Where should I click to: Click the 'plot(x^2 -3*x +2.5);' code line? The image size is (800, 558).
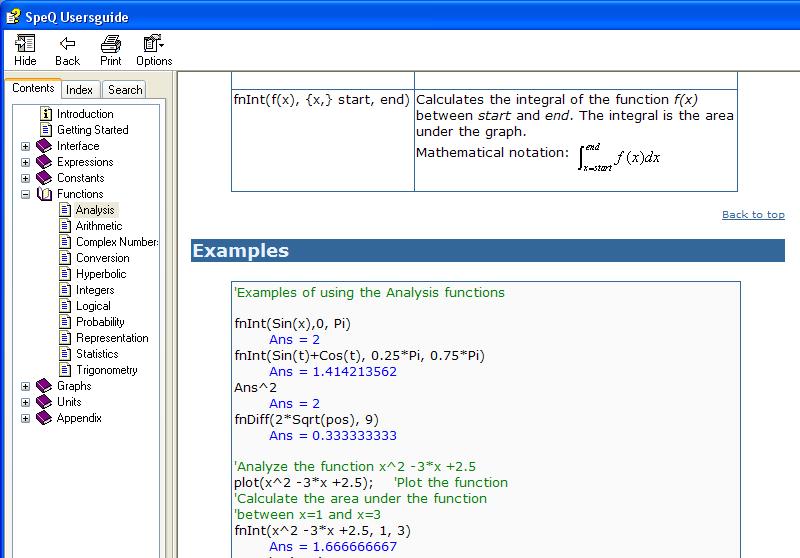click(304, 482)
